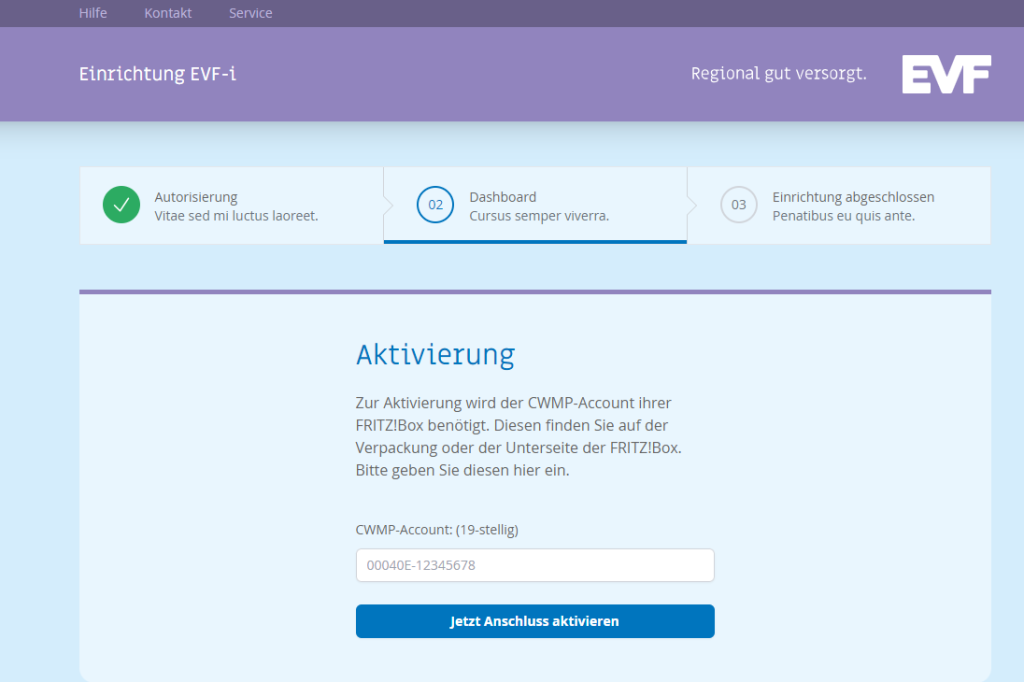Screen dimensions: 1024x682
Task: Go to the Service menu item
Action: (250, 13)
